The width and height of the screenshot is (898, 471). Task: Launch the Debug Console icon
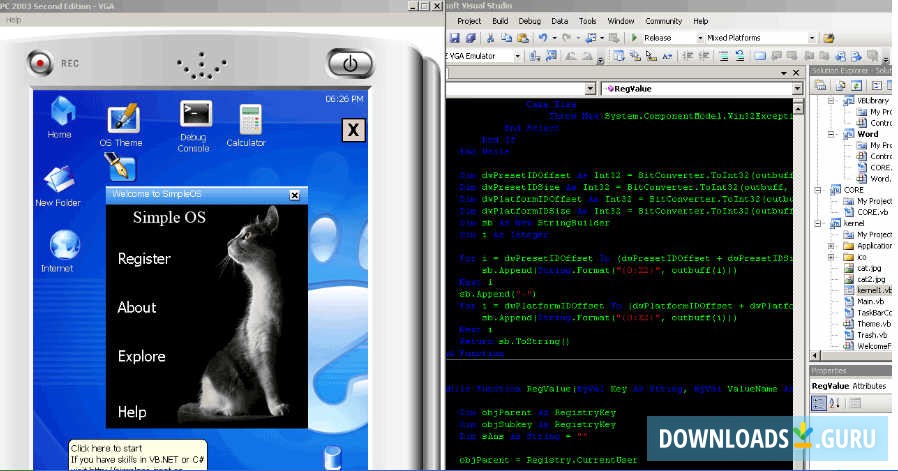tap(194, 126)
